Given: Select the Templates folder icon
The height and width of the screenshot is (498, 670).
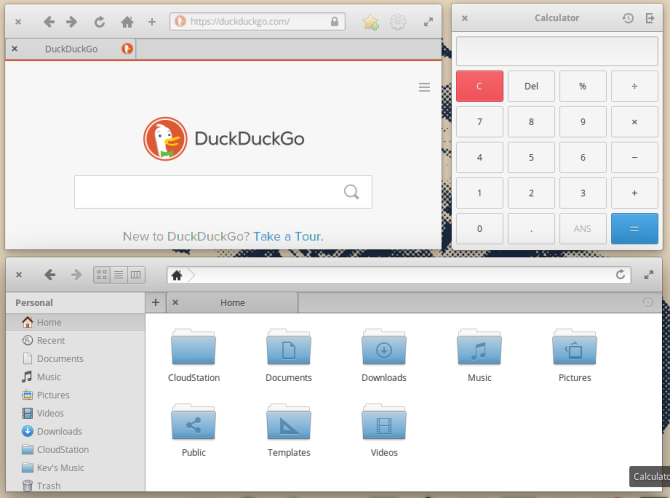Looking at the screenshot, I should [x=288, y=422].
